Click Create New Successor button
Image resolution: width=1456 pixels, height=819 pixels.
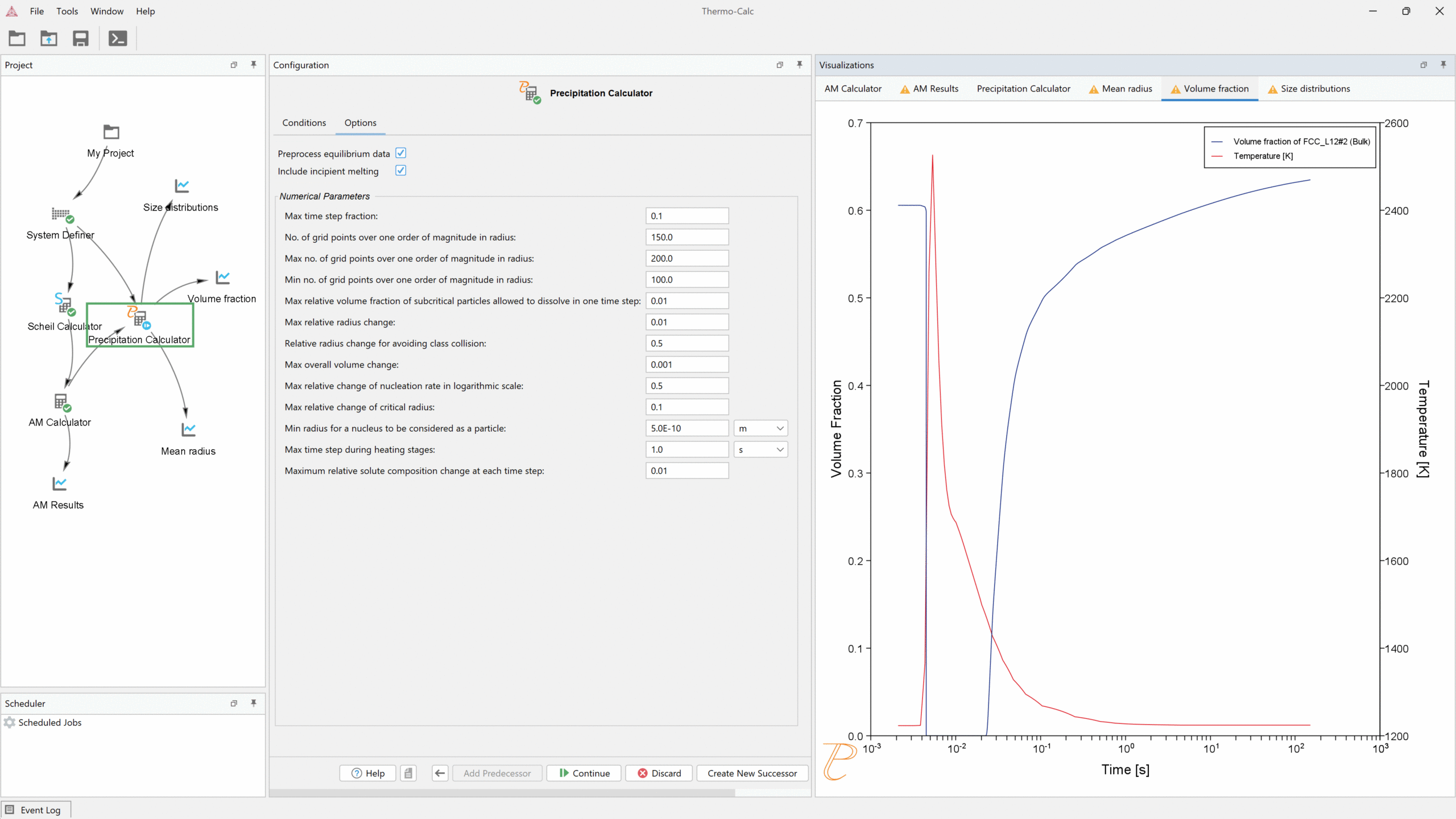(752, 773)
